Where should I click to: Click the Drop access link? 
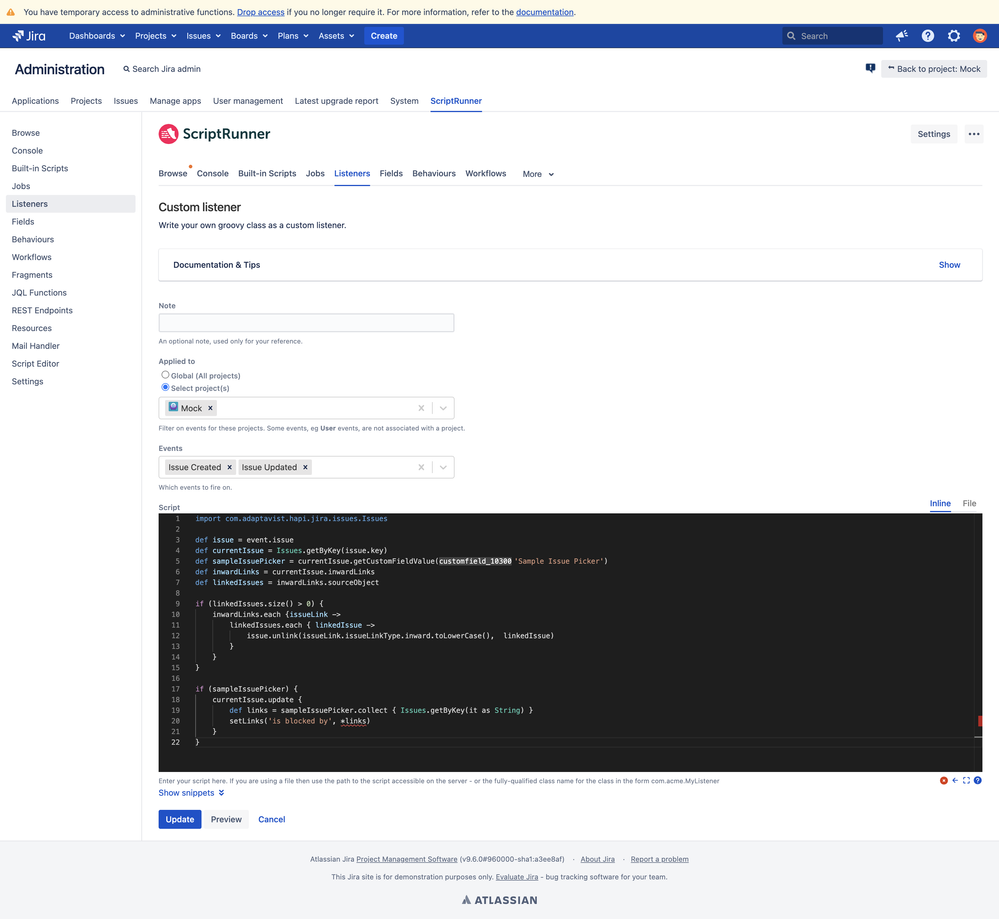click(x=261, y=12)
